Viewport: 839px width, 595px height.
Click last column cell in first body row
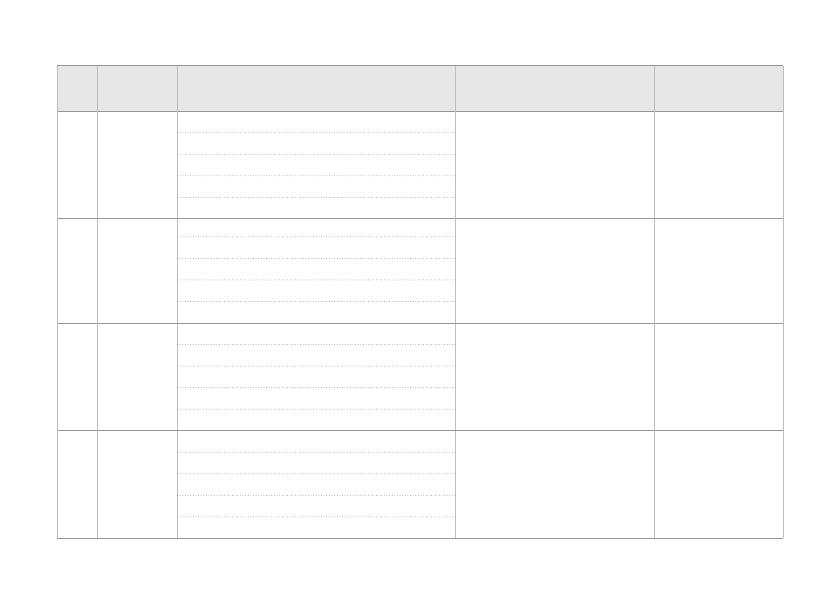point(719,165)
